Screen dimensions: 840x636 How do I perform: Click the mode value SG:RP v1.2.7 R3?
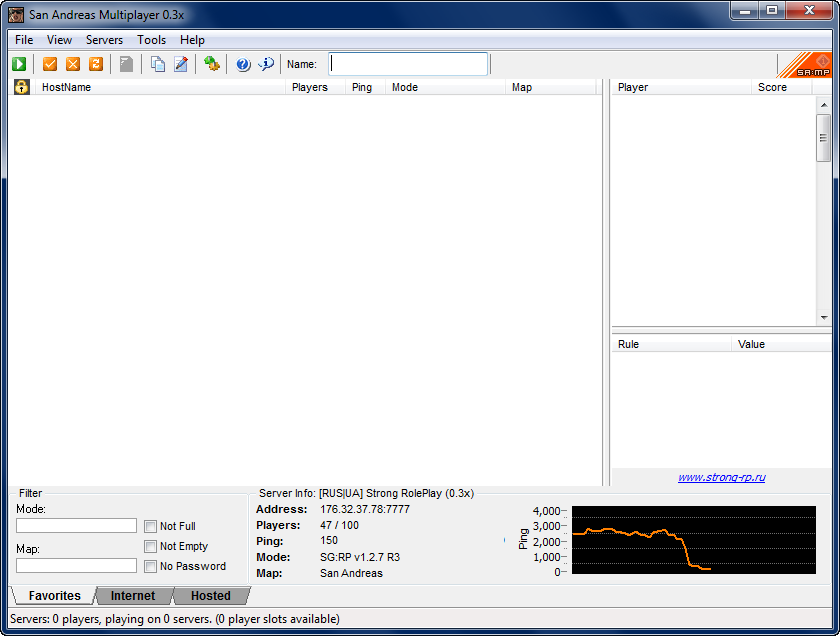(x=360, y=557)
